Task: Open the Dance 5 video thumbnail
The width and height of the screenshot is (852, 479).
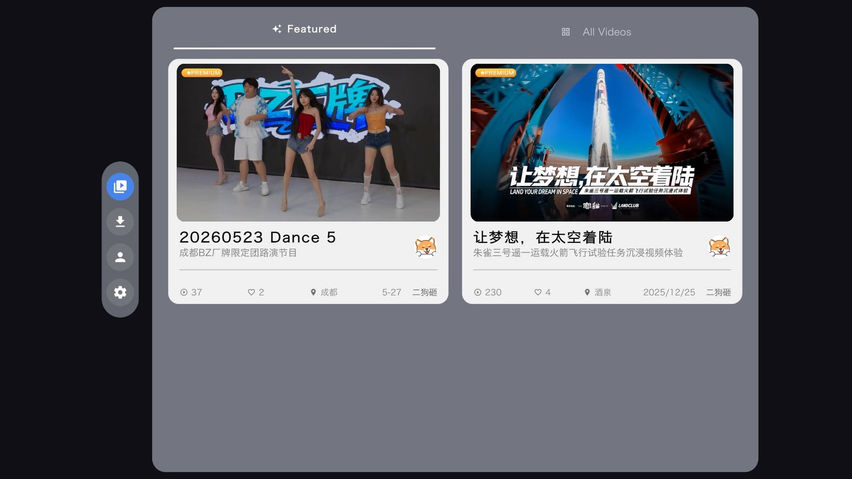Action: [x=308, y=142]
